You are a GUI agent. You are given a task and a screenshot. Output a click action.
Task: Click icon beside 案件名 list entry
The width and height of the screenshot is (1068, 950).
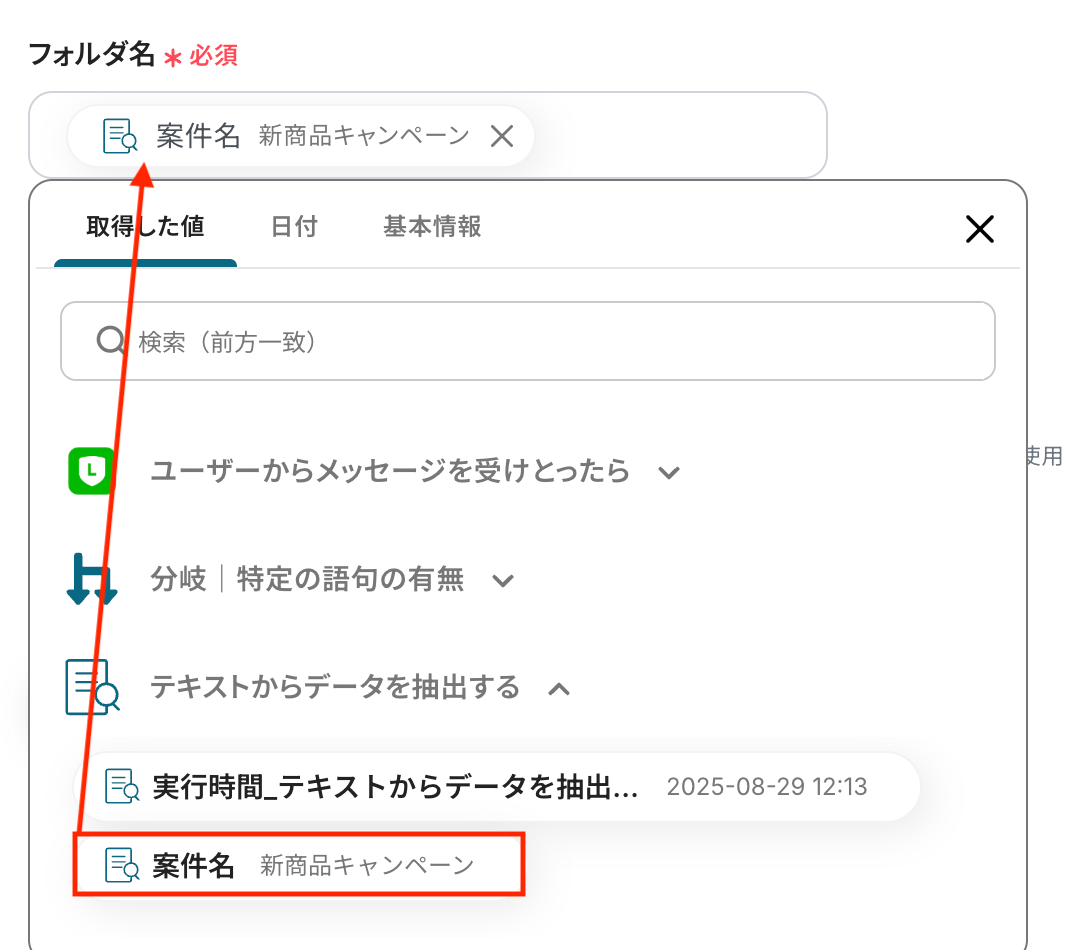click(x=122, y=866)
